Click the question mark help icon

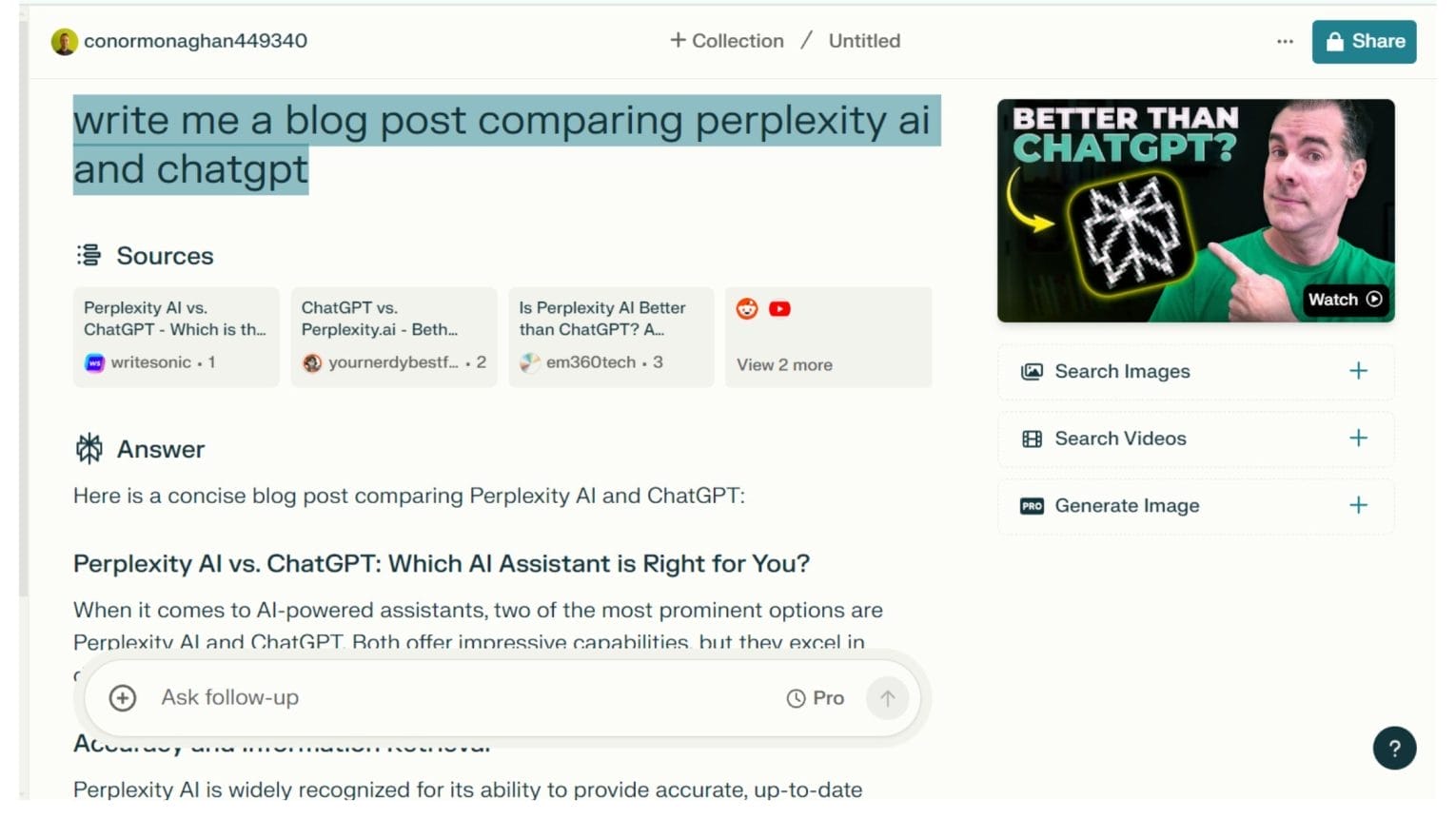click(1394, 748)
